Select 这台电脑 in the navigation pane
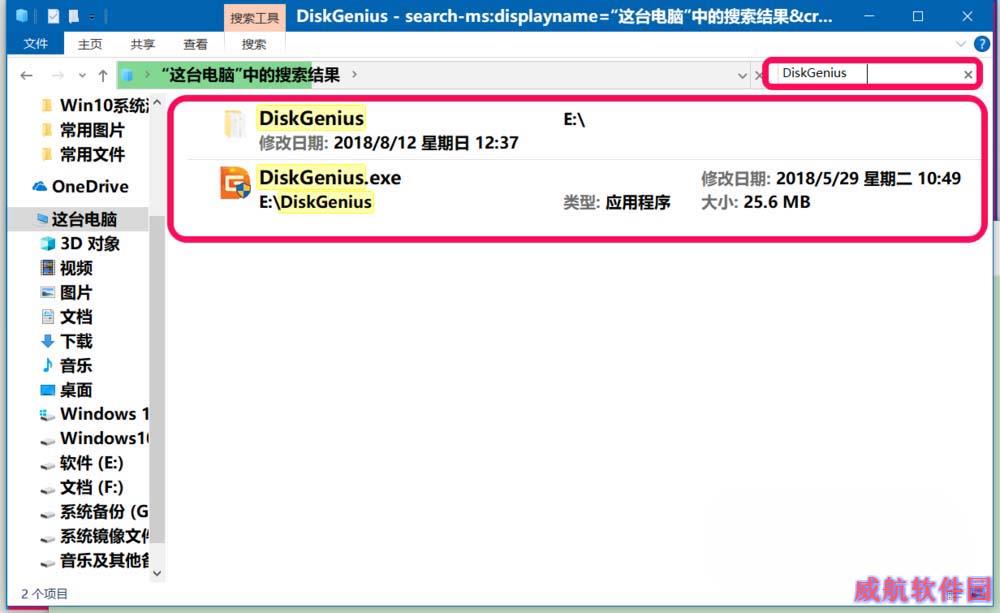The image size is (1000, 613). click(x=84, y=219)
